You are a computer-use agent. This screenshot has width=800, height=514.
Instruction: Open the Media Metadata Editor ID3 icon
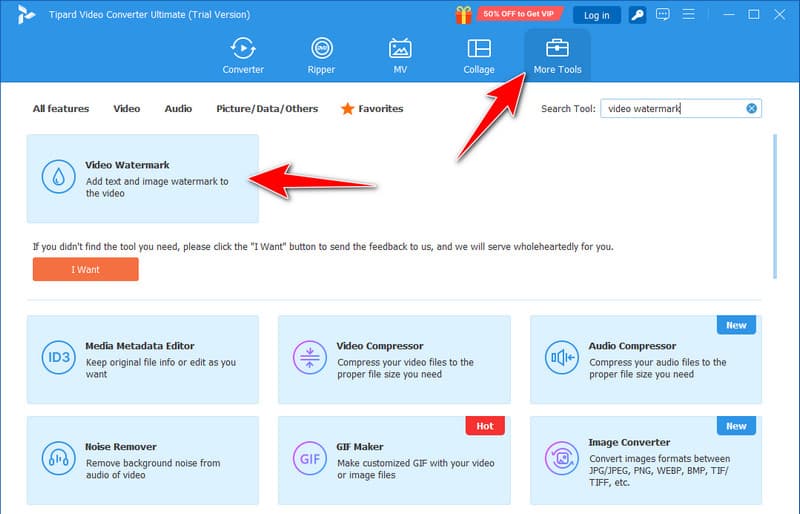(x=59, y=357)
